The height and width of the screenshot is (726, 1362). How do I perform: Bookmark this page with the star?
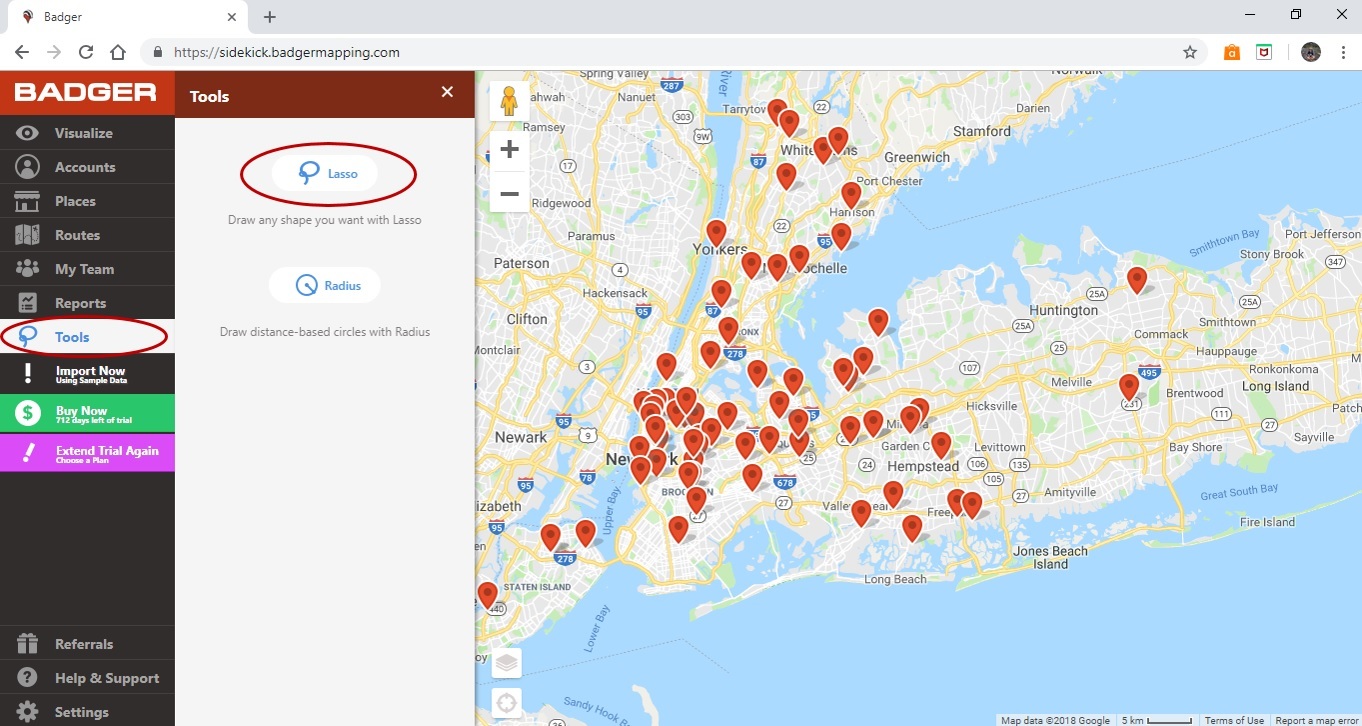tap(1190, 52)
